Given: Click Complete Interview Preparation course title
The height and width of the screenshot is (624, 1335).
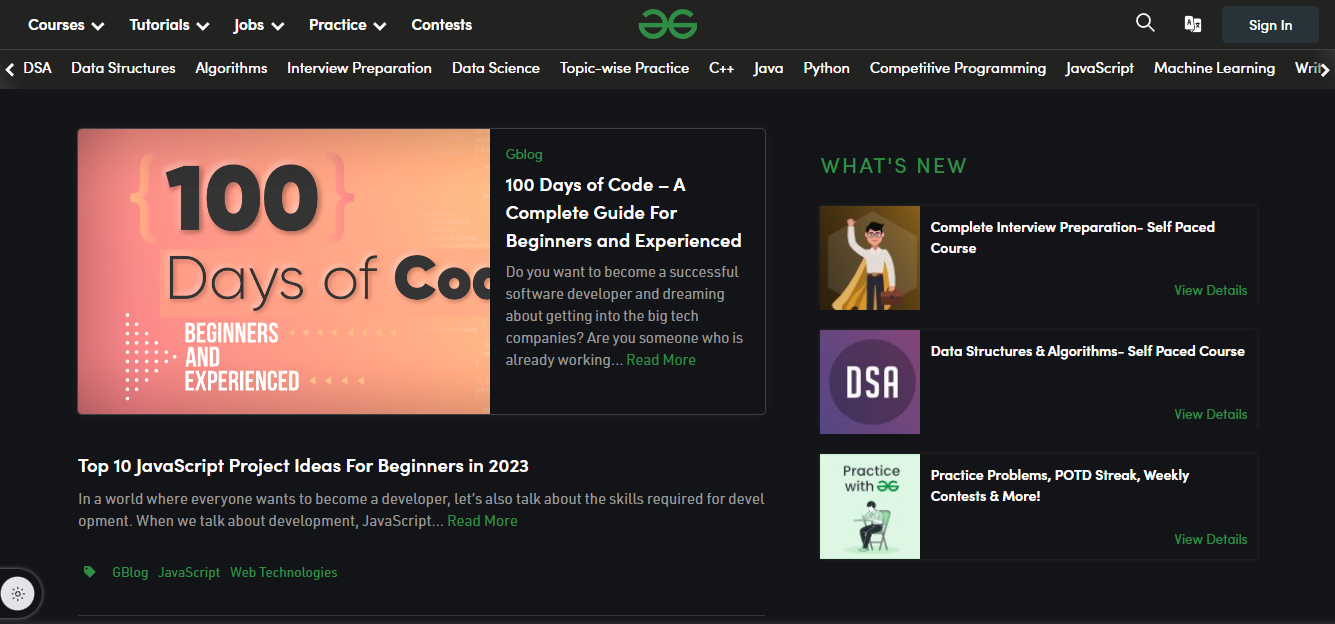Looking at the screenshot, I should tap(1072, 238).
